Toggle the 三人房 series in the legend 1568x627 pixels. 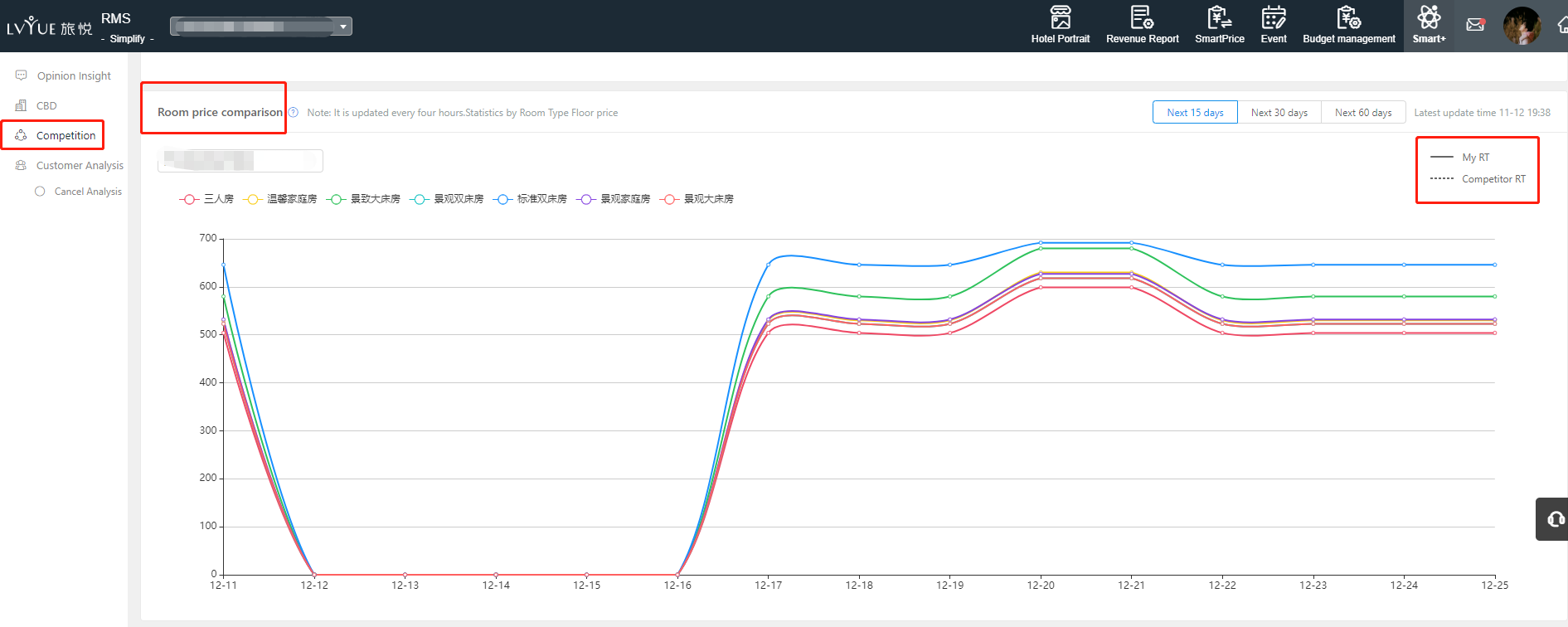(x=206, y=199)
